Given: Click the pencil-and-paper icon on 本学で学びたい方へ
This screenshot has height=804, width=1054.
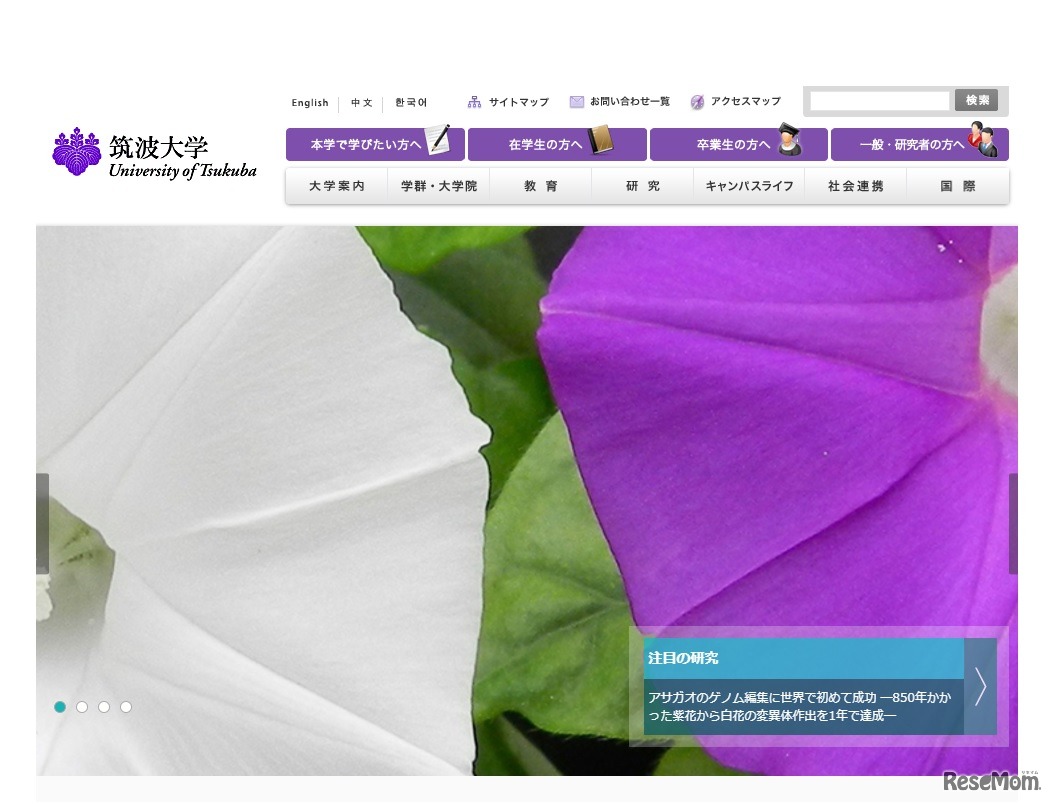Looking at the screenshot, I should pyautogui.click(x=437, y=141).
